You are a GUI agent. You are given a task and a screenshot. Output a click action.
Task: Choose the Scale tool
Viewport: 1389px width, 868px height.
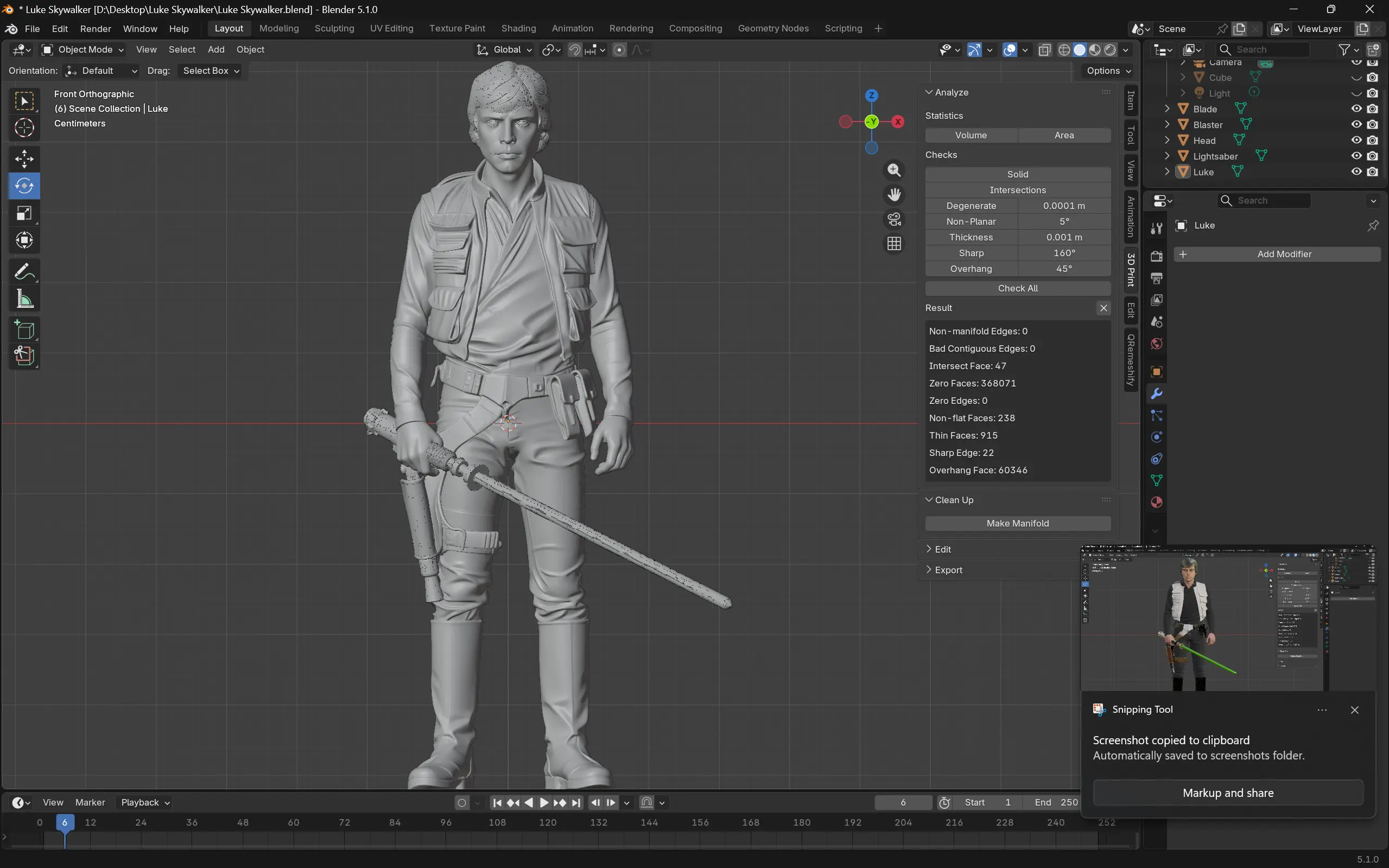tap(24, 213)
